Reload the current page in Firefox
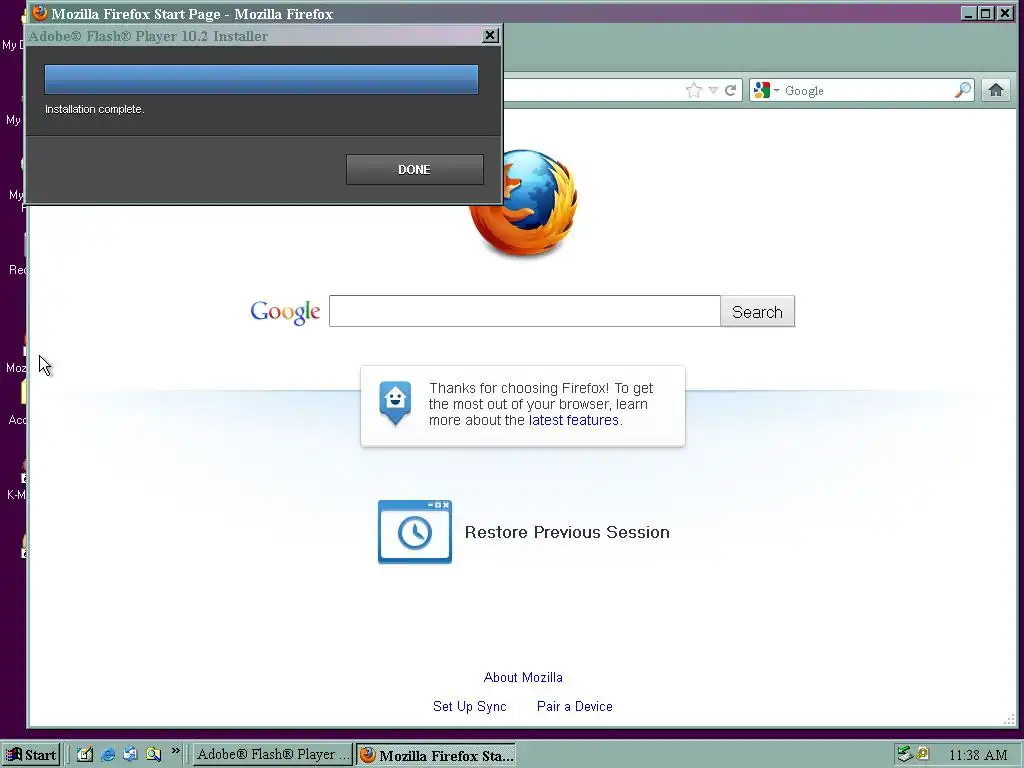Viewport: 1024px width, 768px height. [x=731, y=90]
